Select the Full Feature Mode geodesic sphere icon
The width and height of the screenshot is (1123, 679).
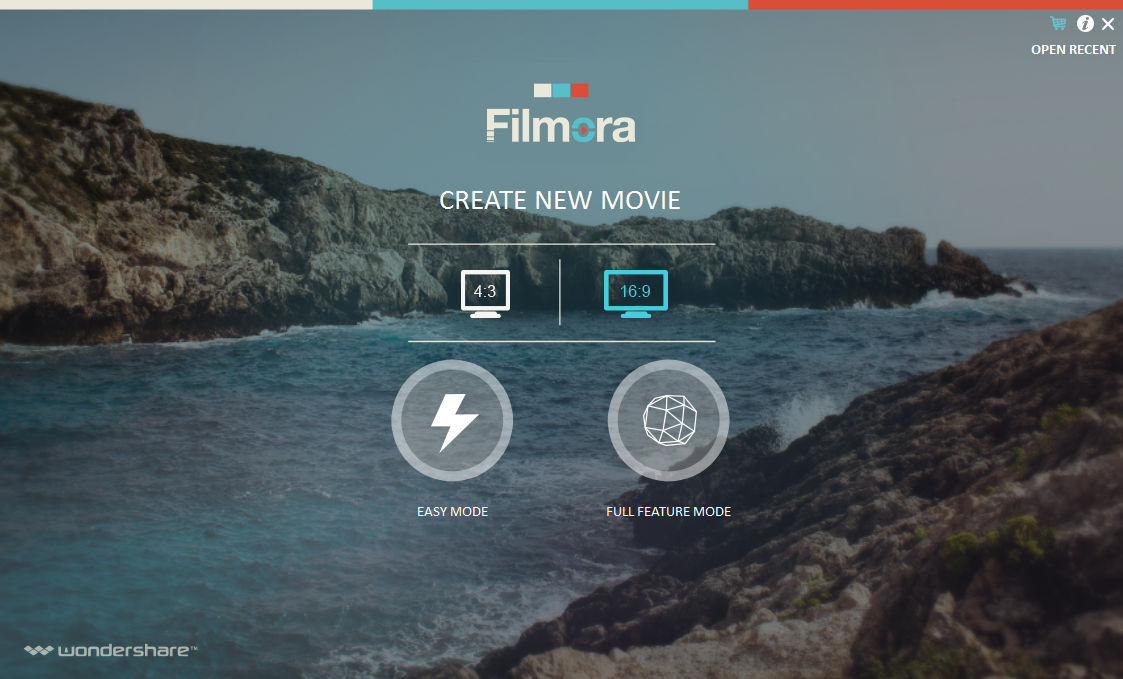pyautogui.click(x=668, y=420)
